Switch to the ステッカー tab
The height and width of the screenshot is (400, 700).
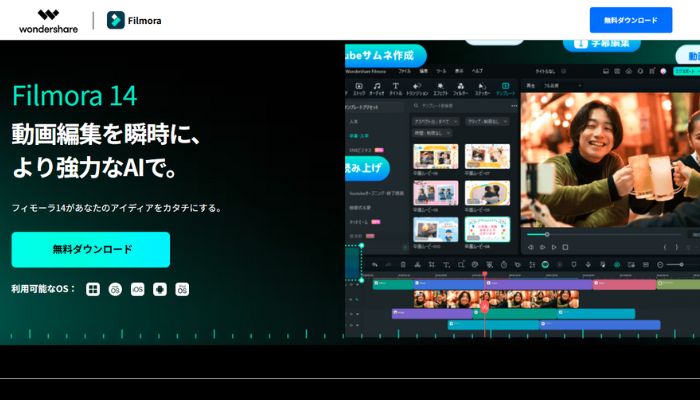click(482, 89)
